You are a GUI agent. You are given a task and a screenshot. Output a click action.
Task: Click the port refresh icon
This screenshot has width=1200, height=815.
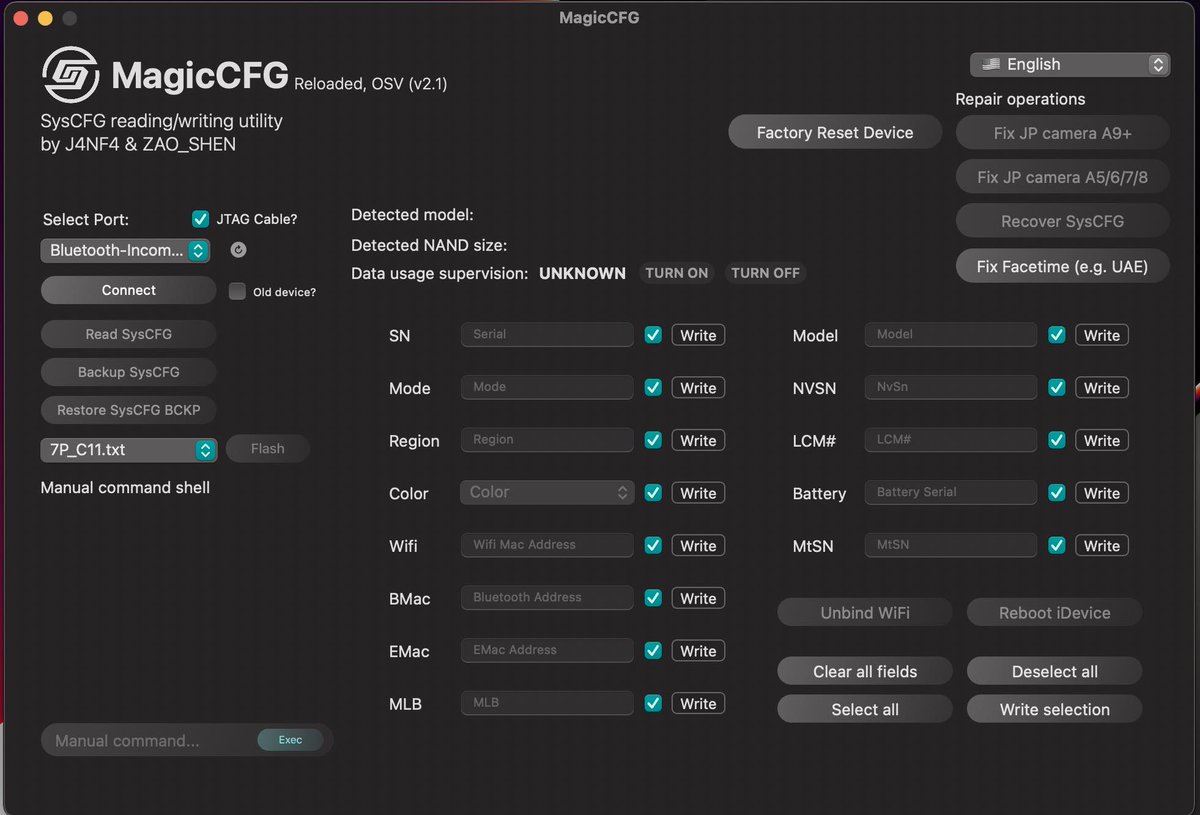click(x=238, y=250)
